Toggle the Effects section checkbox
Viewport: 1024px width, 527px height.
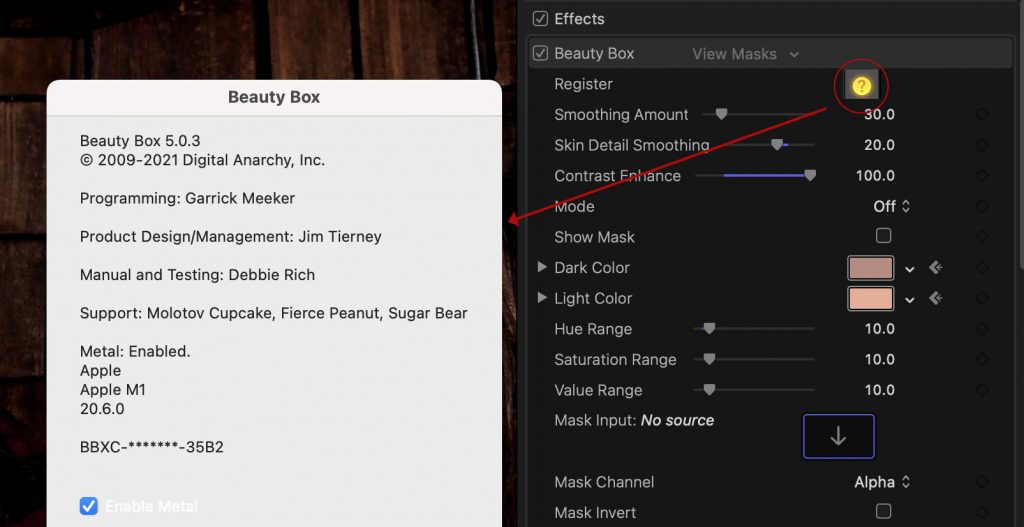[540, 19]
